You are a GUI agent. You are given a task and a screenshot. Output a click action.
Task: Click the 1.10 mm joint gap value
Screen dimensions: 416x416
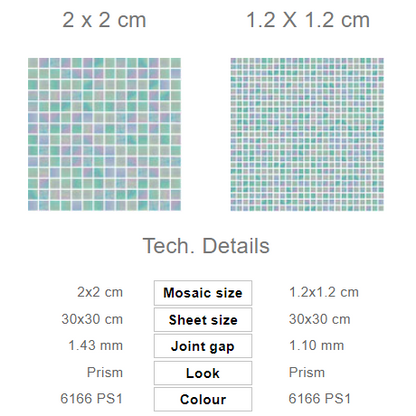[316, 345]
